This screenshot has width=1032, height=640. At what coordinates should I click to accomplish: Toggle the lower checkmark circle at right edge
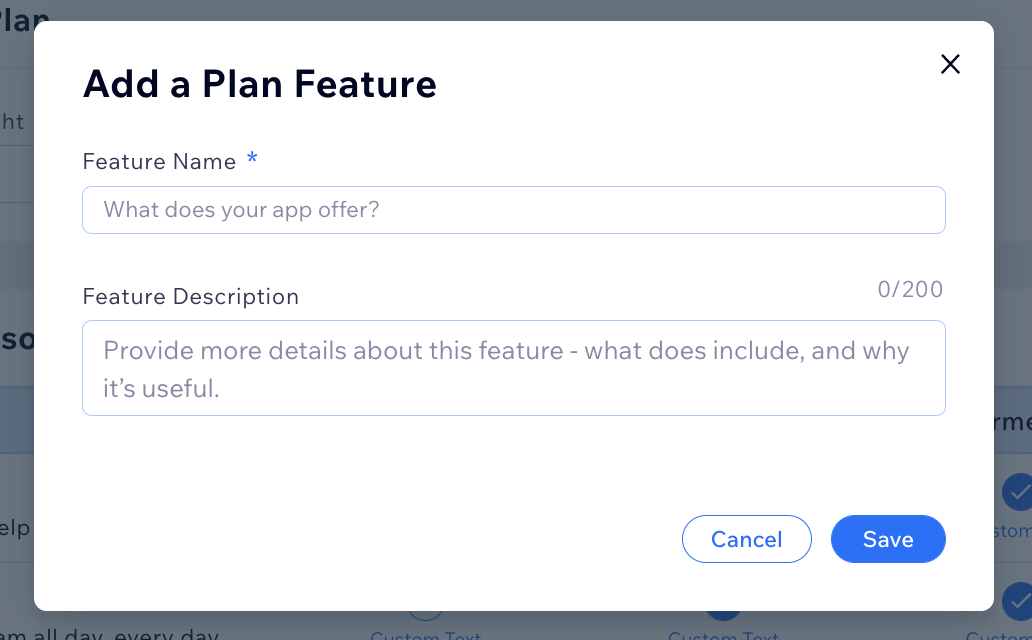pyautogui.click(x=1017, y=600)
